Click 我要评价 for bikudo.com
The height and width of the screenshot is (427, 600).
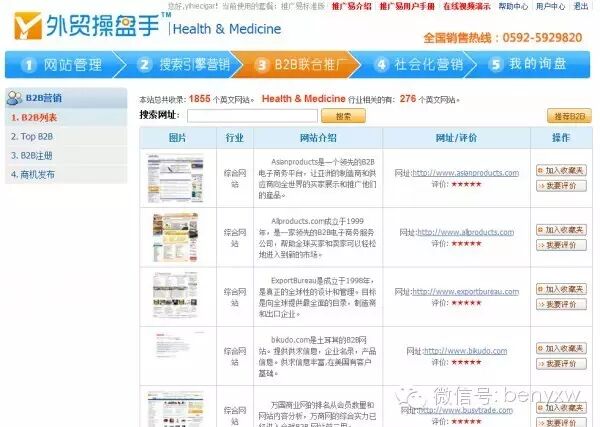click(x=561, y=364)
